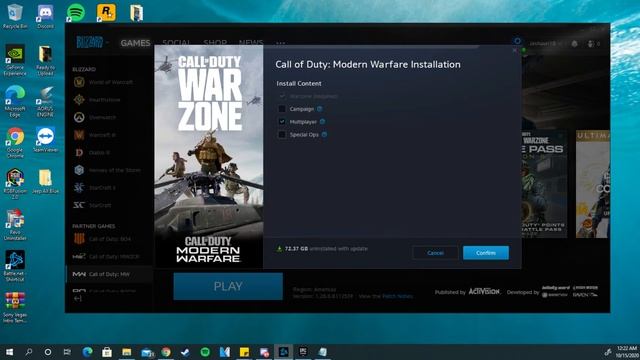This screenshot has width=640, height=360.
Task: Untick the Multiplayer install checkbox
Action: pos(282,122)
